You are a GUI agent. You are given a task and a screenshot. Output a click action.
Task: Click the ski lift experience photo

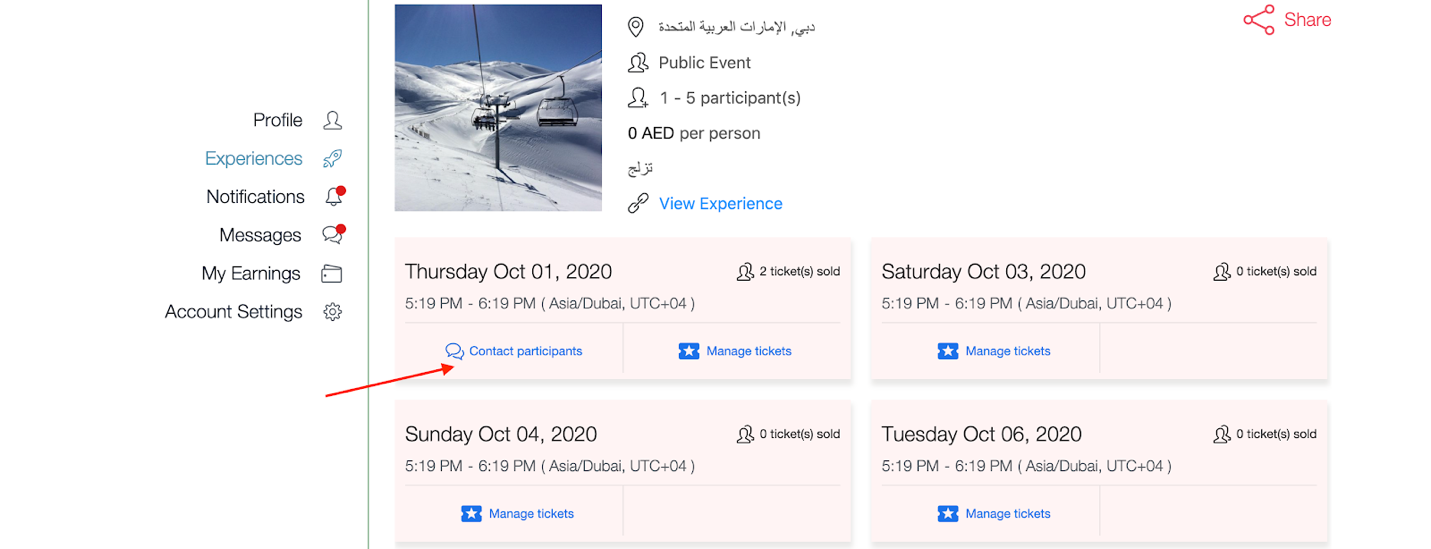coord(498,108)
